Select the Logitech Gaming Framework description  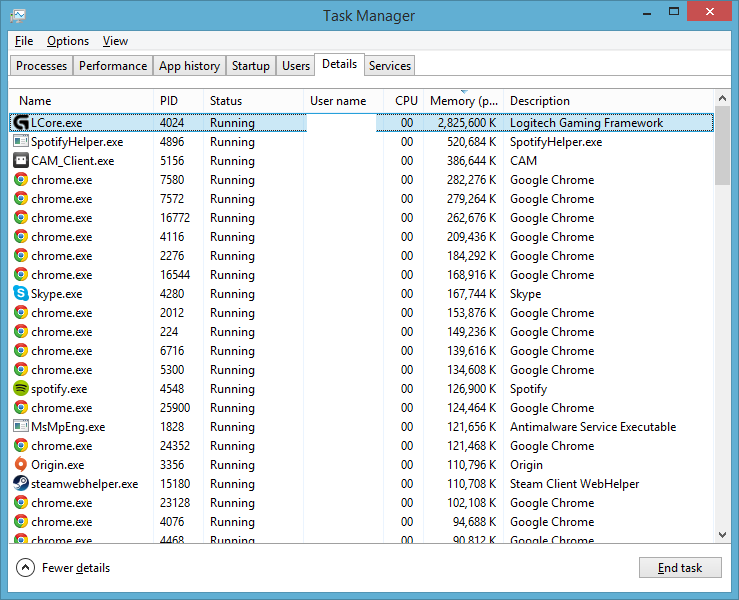586,123
